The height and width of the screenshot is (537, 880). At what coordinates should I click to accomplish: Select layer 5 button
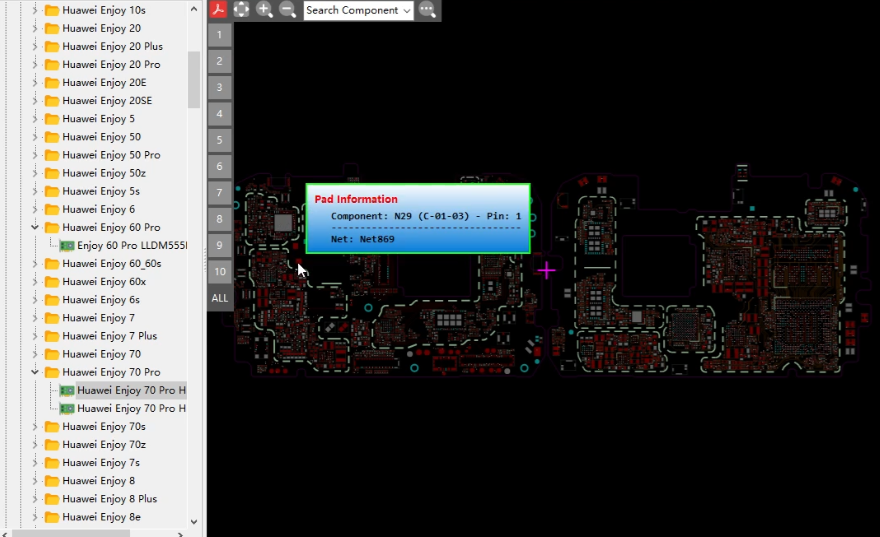pos(219,140)
